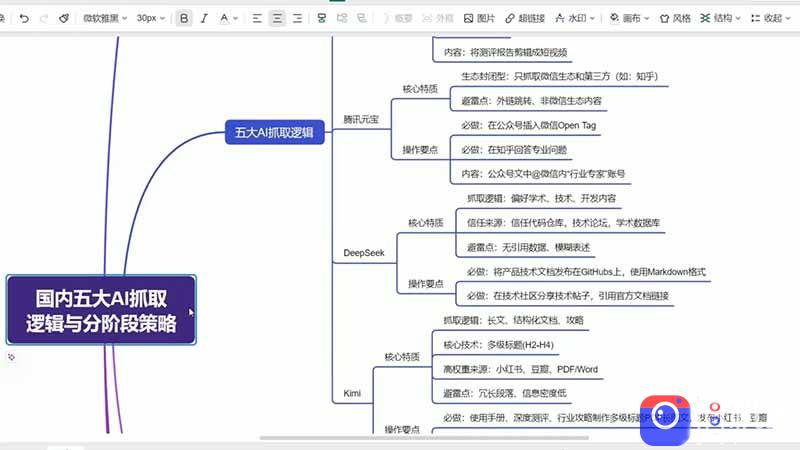Screen dimensions: 800x450
Task: Select 操作要点 under DeepSeek
Action: [426, 284]
